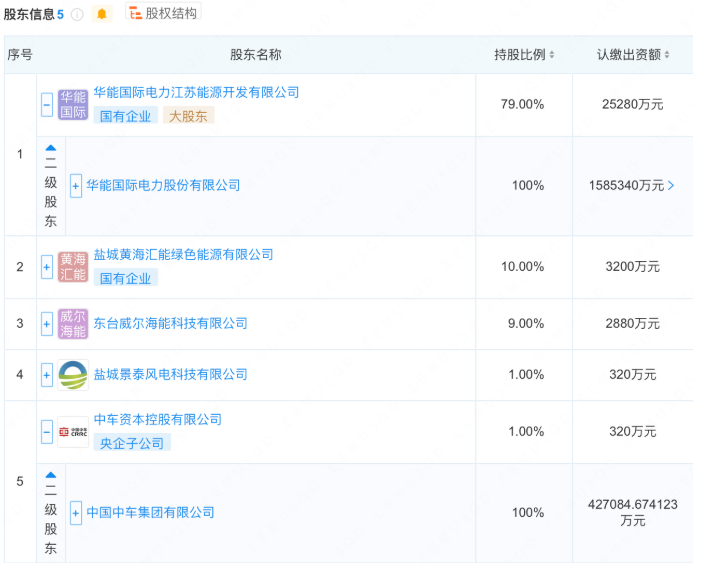Click the orange bell alert icon
This screenshot has height=573, width=706.
[x=101, y=14]
